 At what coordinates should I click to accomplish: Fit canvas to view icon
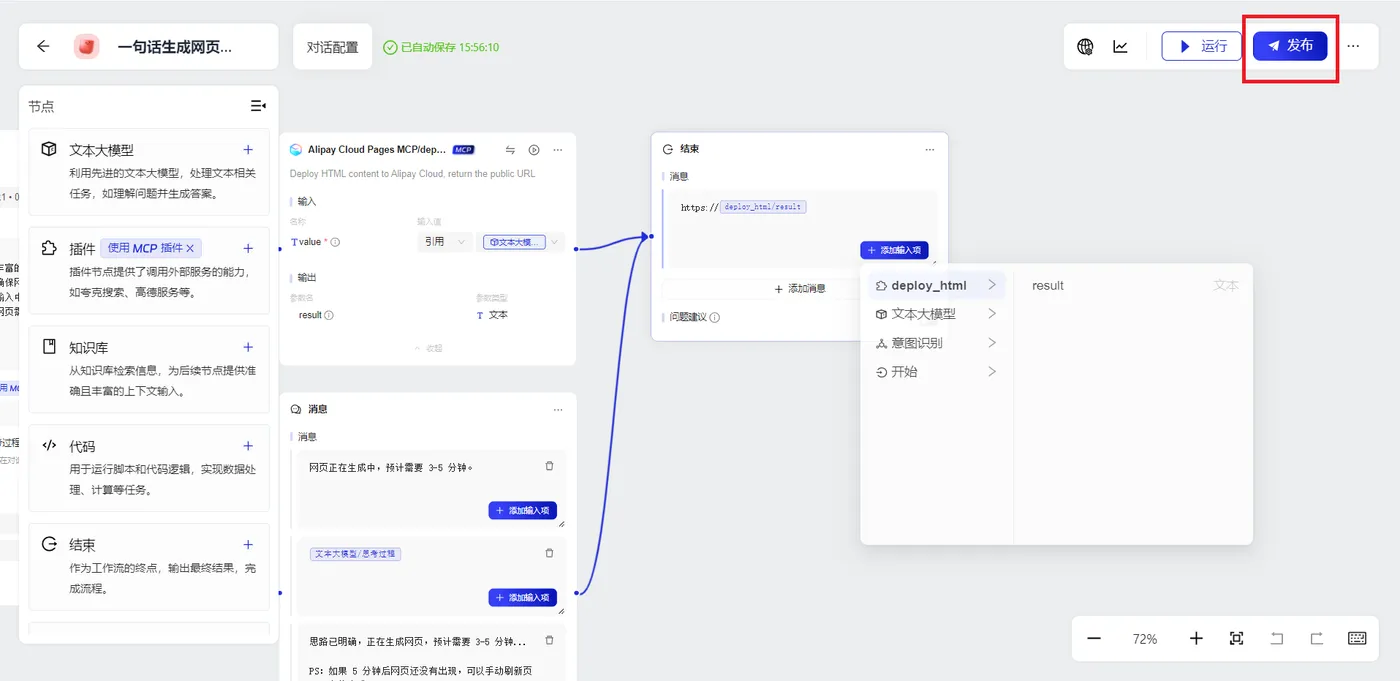click(x=1237, y=638)
